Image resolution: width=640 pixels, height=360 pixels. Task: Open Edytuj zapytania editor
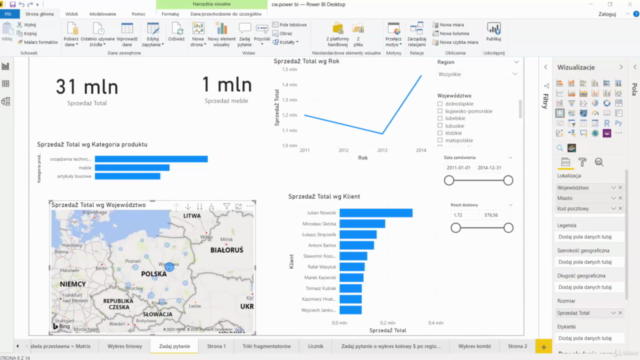coord(153,35)
